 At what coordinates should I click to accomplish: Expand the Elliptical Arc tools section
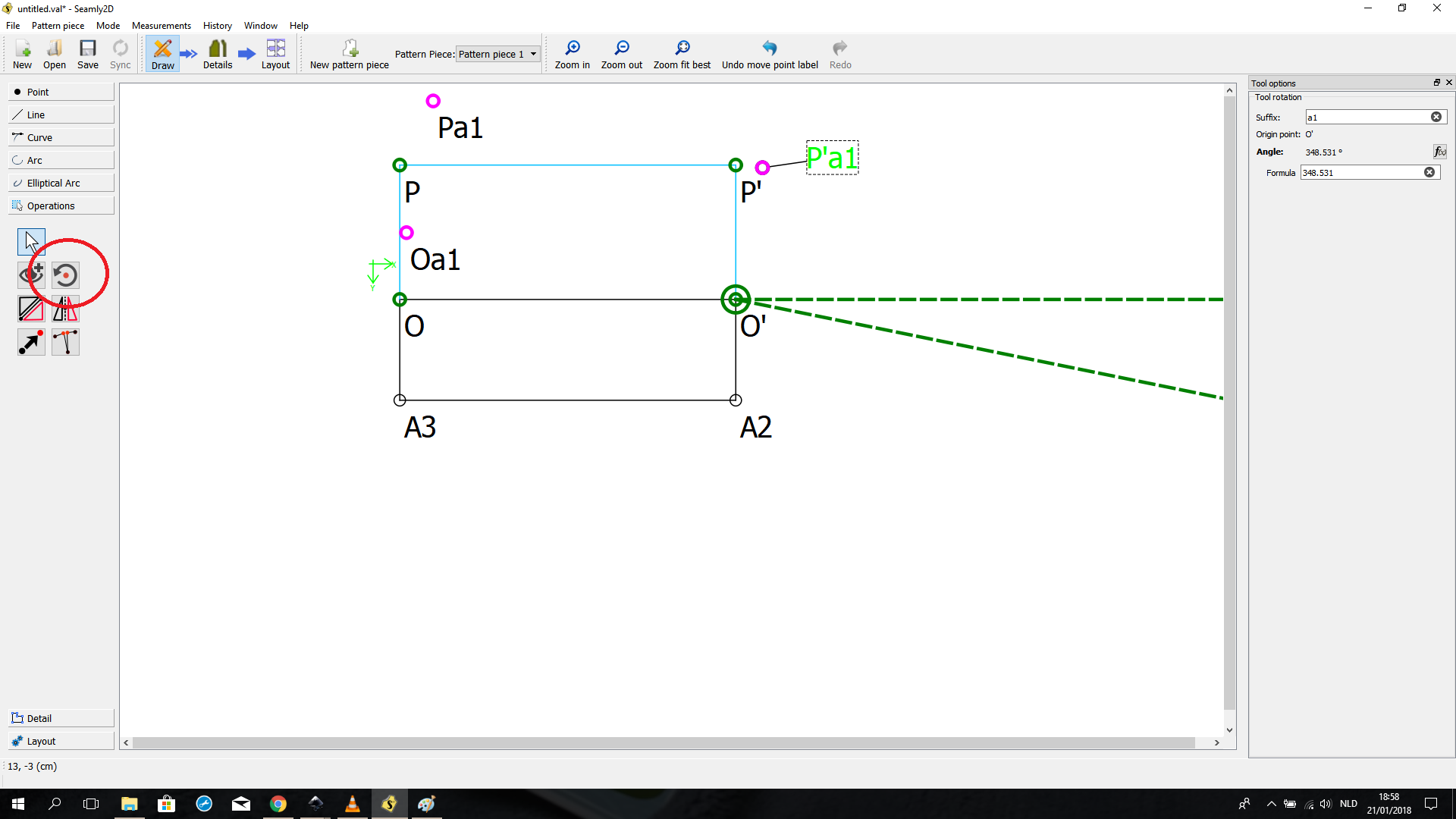pos(61,183)
